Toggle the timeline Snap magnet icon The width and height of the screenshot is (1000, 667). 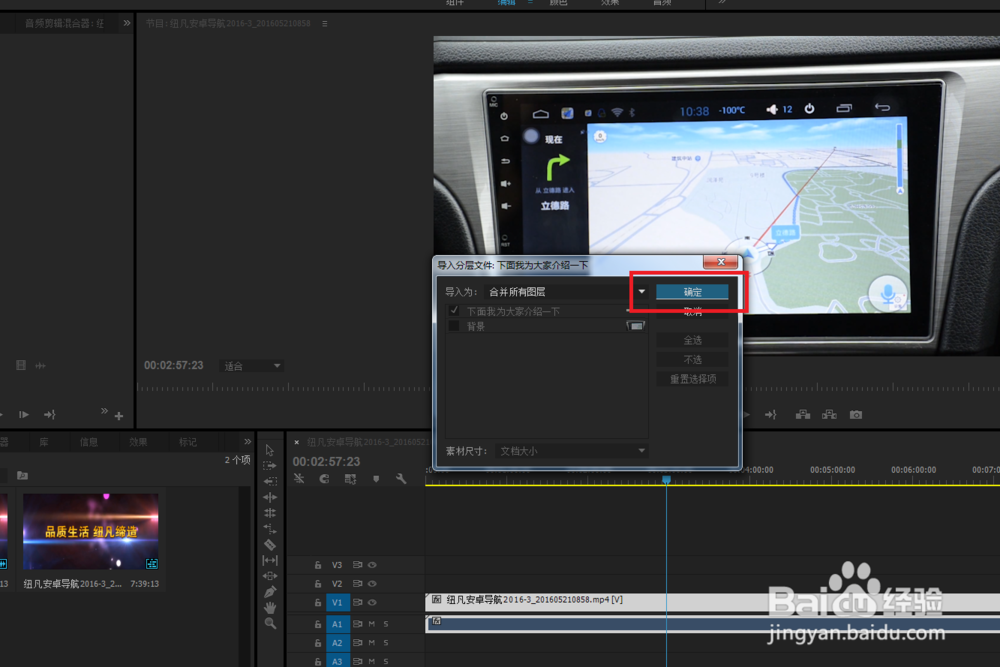pyautogui.click(x=325, y=479)
